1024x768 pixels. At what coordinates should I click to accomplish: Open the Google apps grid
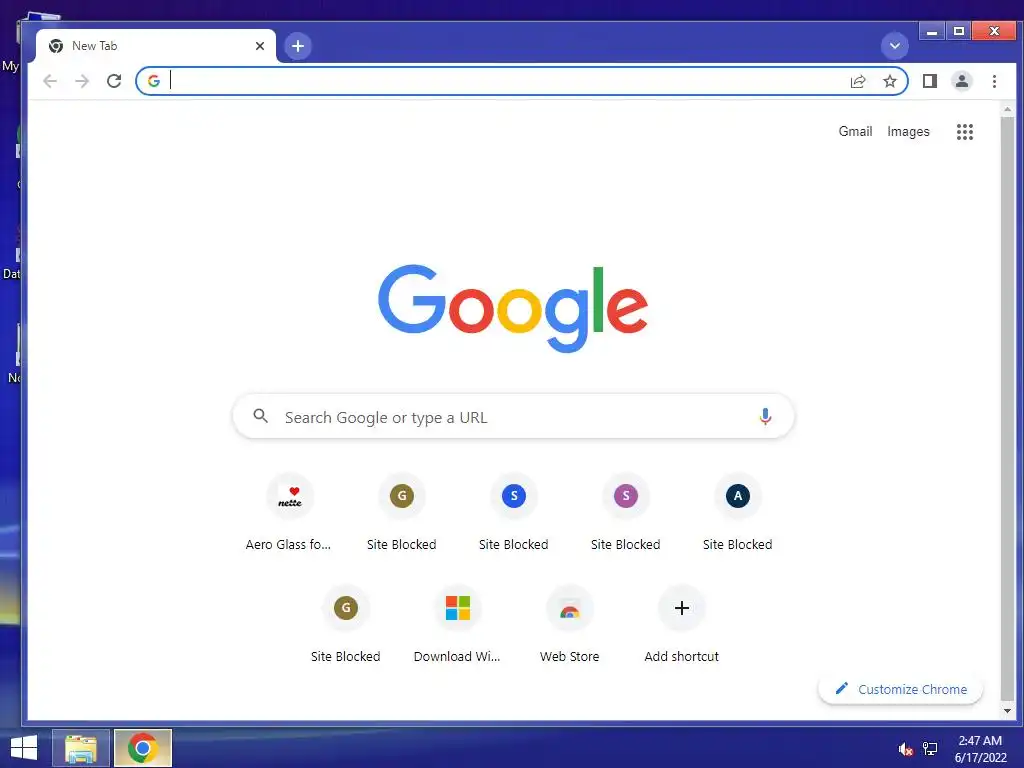pyautogui.click(x=965, y=132)
